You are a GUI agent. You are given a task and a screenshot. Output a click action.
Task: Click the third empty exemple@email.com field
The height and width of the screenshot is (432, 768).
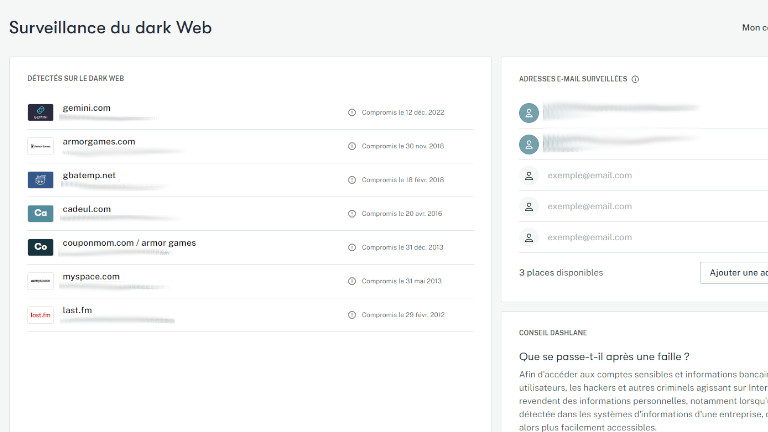click(x=590, y=237)
